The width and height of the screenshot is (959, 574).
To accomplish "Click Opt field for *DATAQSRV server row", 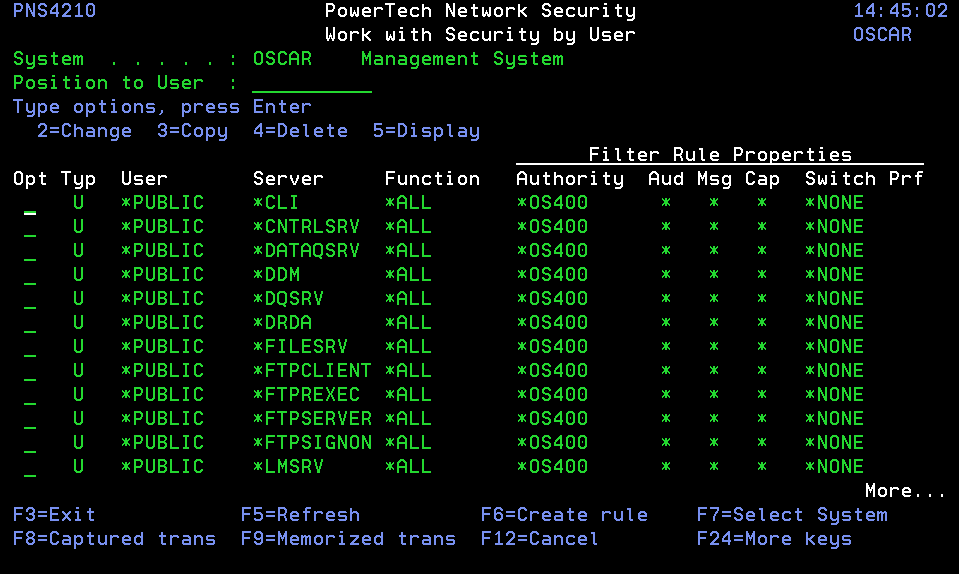I will pos(30,252).
